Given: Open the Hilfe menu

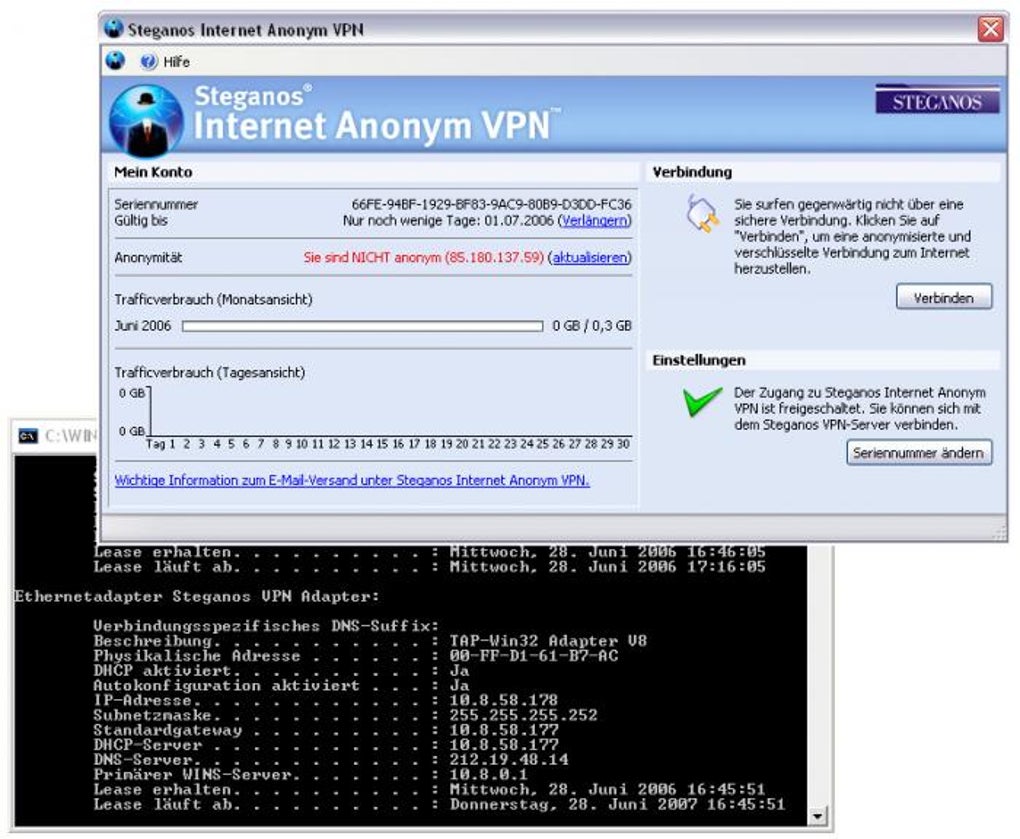Looking at the screenshot, I should [x=176, y=62].
